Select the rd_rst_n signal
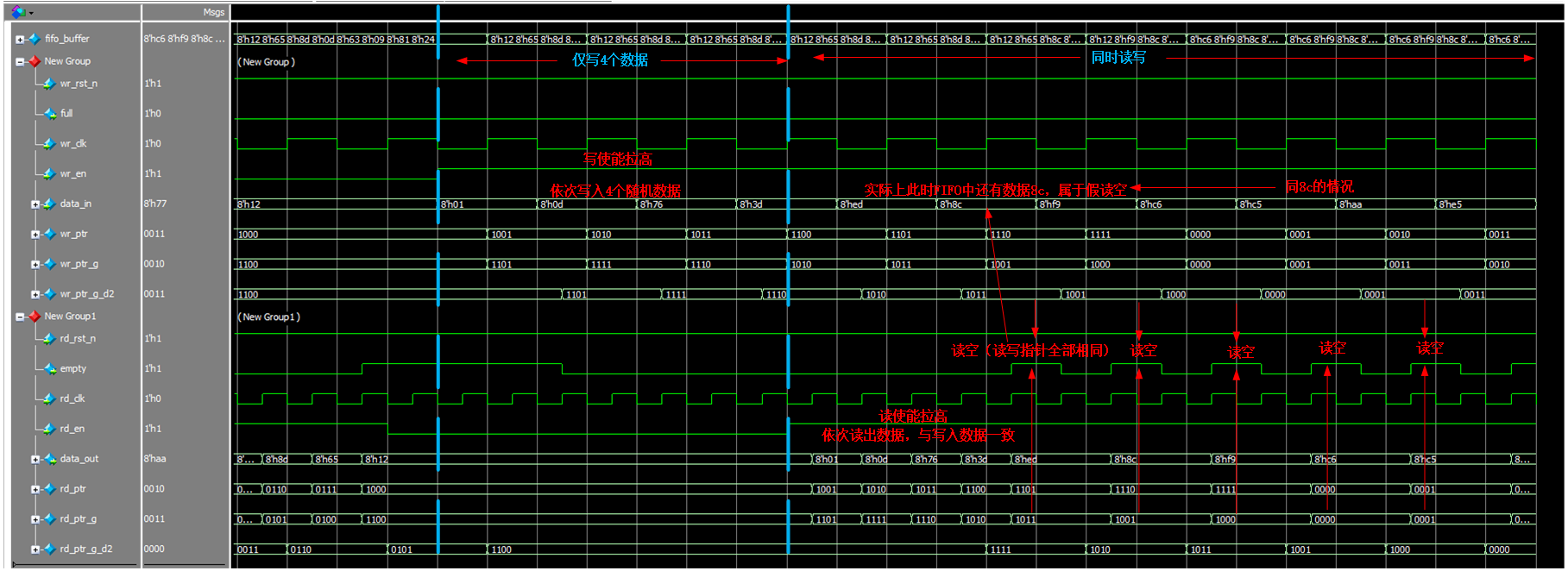Image resolution: width=1568 pixels, height=571 pixels. coord(79,339)
